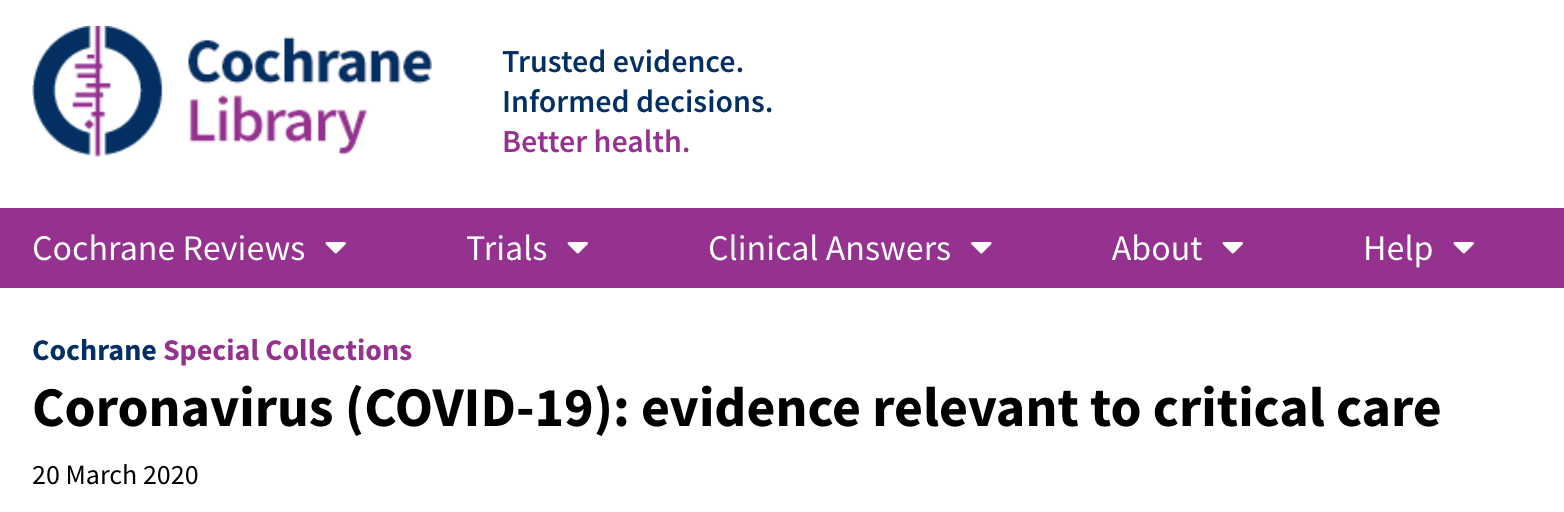Open the Clinical Answers menu
Viewport: 1564px width, 512px height.
(829, 248)
